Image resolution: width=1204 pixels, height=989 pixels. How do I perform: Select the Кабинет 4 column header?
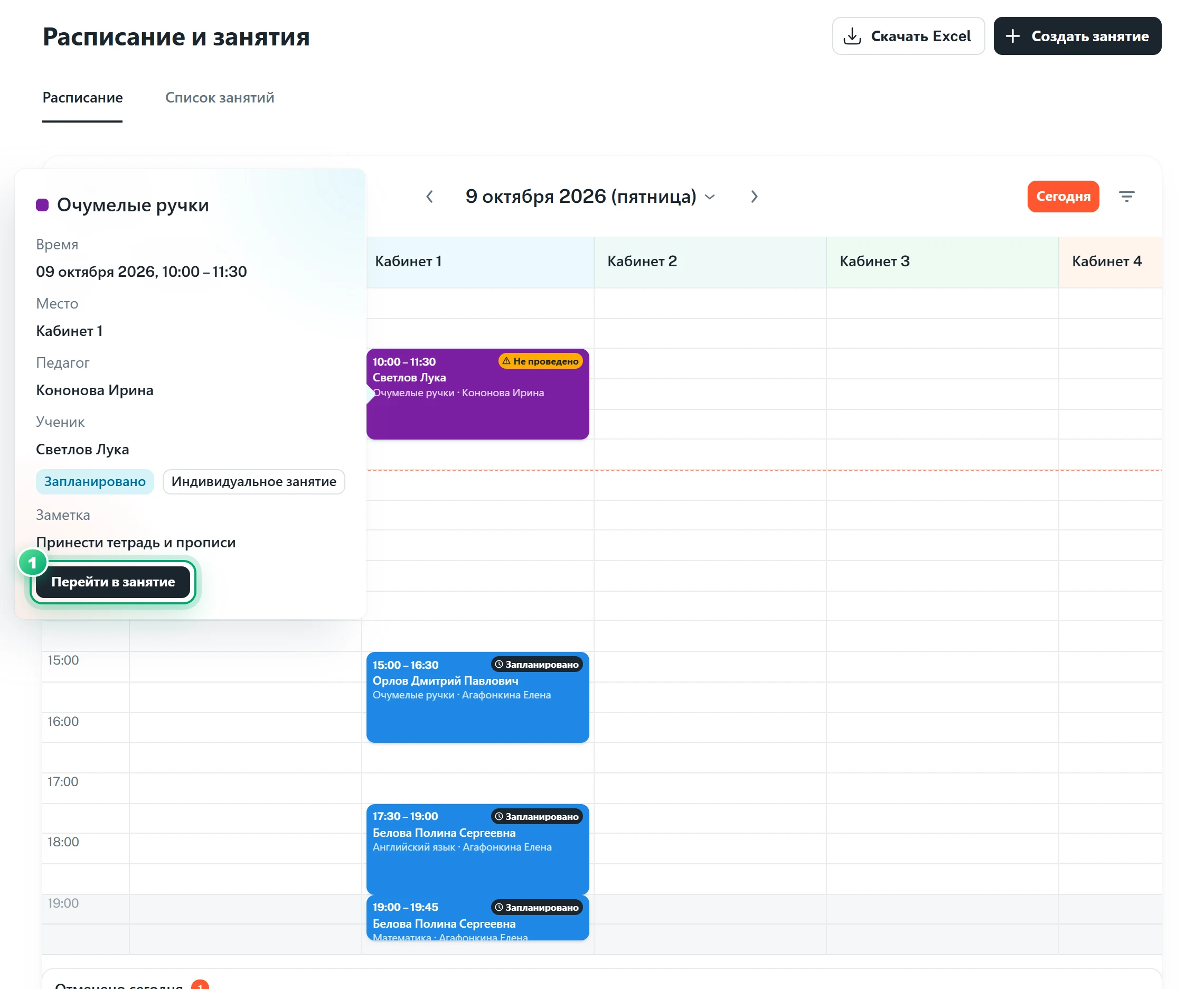(1110, 262)
